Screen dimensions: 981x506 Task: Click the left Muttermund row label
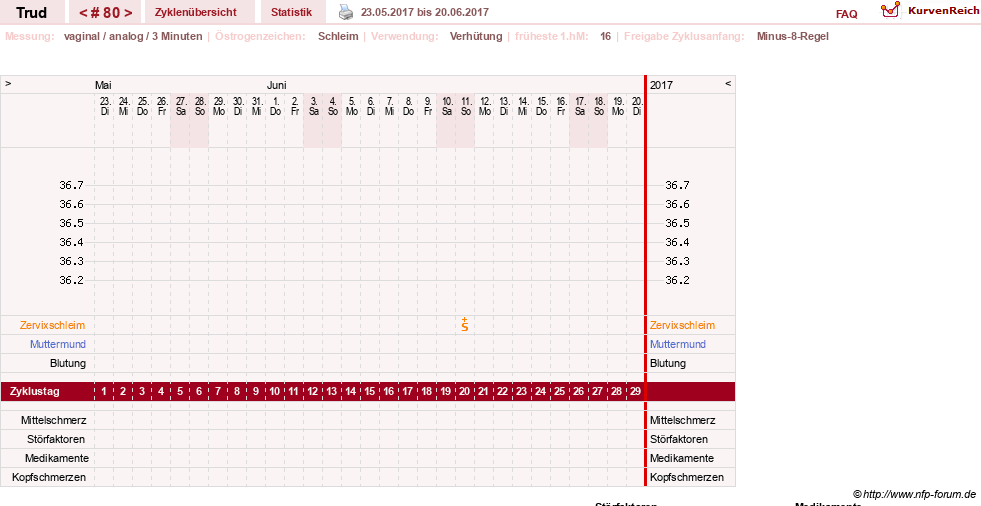coord(58,344)
